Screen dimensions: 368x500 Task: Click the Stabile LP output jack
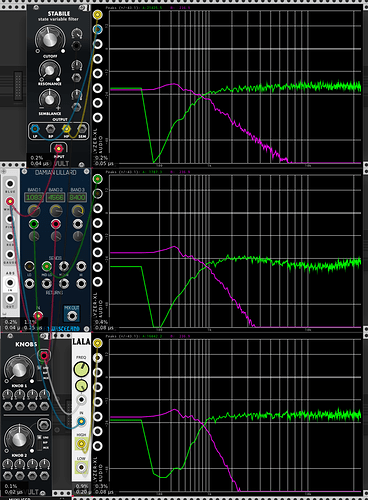click(x=35, y=129)
